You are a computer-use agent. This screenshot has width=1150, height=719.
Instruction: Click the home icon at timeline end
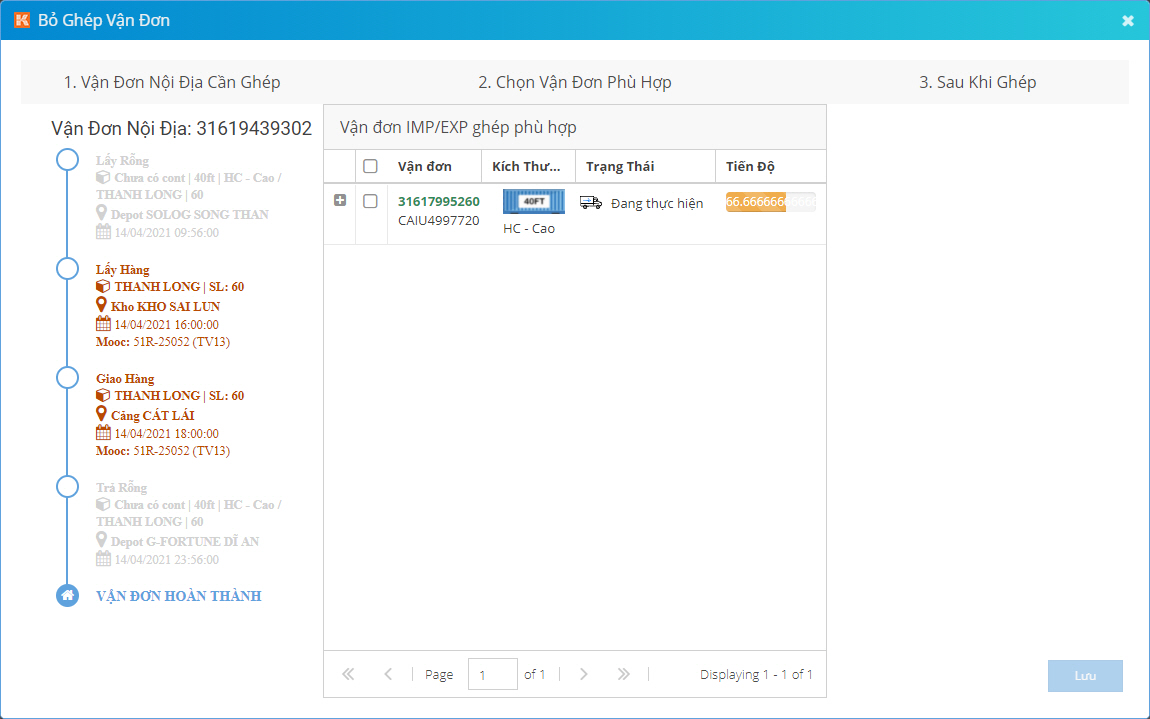pyautogui.click(x=67, y=596)
